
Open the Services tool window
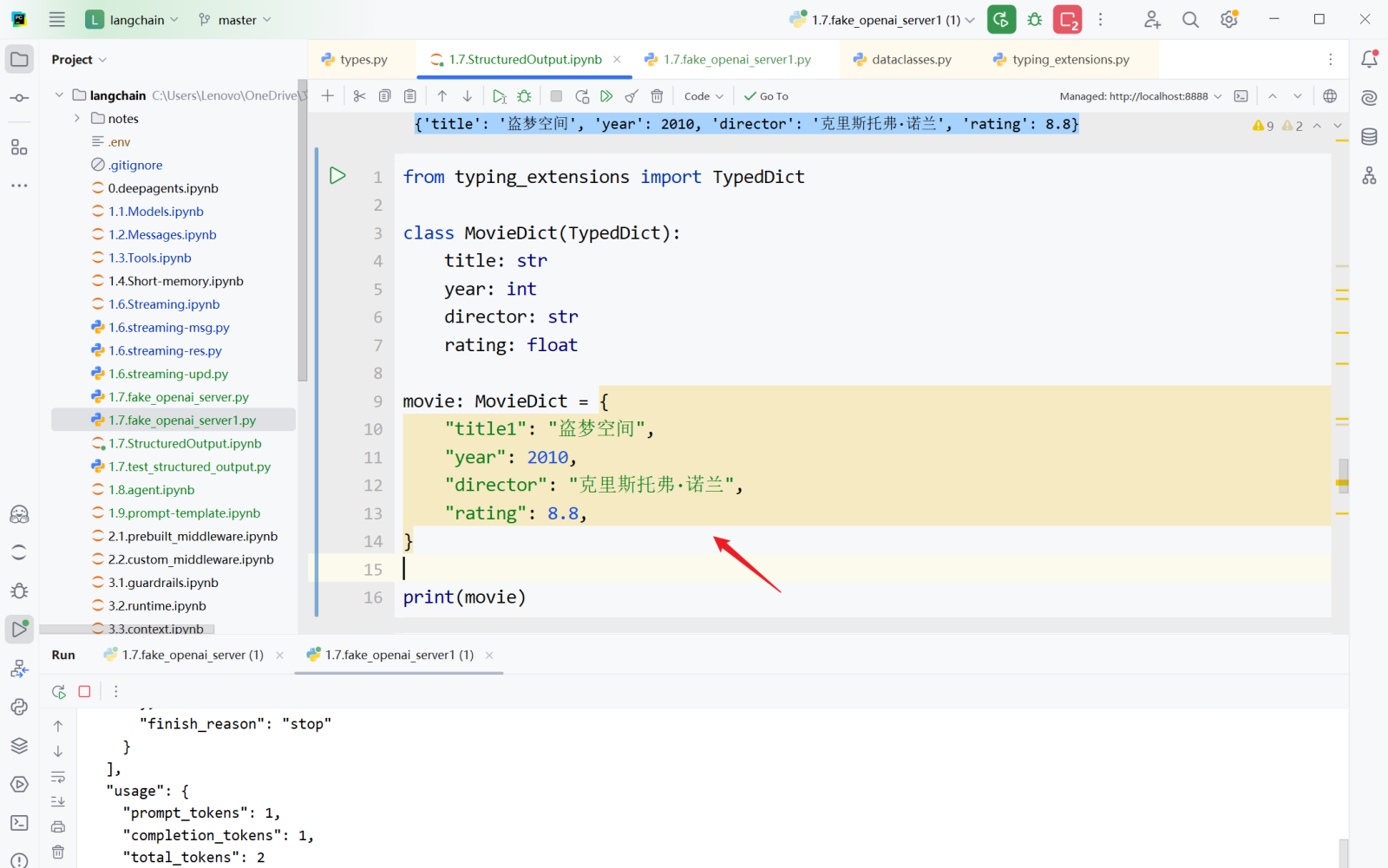click(19, 784)
